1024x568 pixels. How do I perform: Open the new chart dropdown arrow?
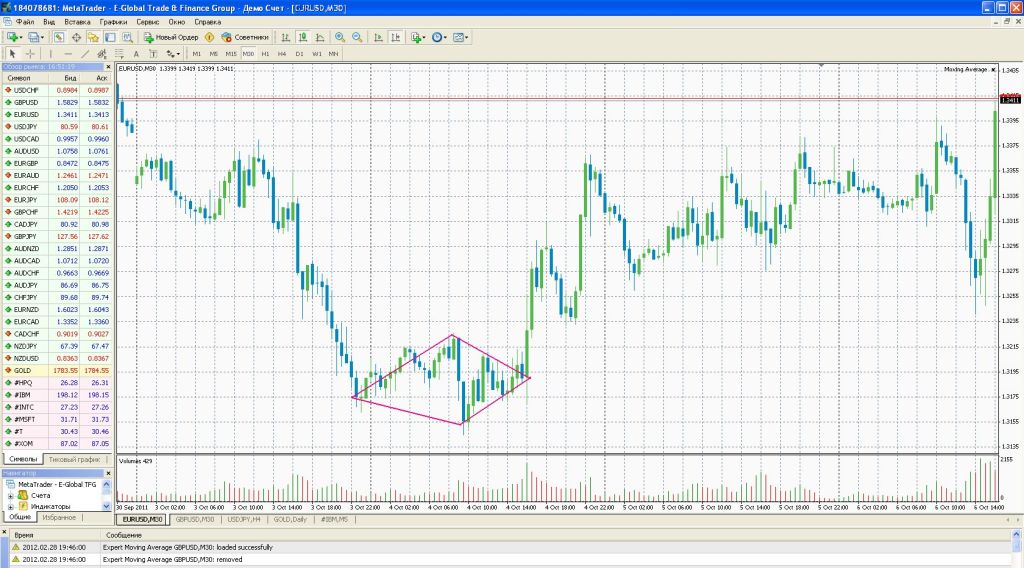(x=21, y=37)
